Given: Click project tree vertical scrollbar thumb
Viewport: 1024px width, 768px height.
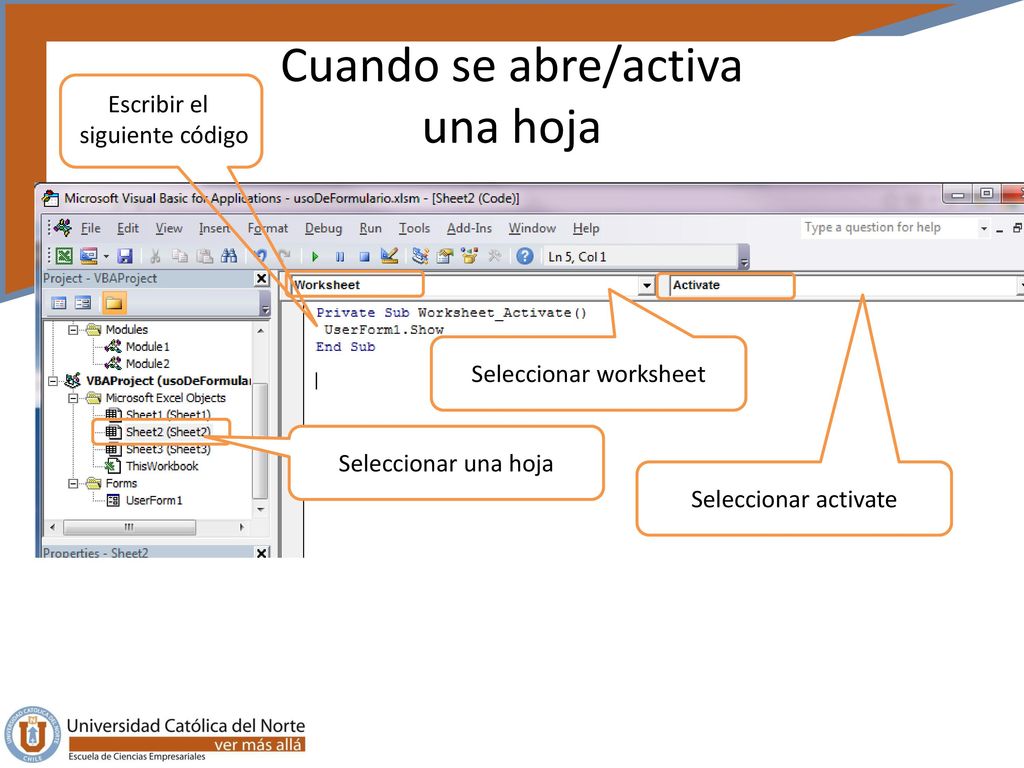Looking at the screenshot, I should click(260, 440).
